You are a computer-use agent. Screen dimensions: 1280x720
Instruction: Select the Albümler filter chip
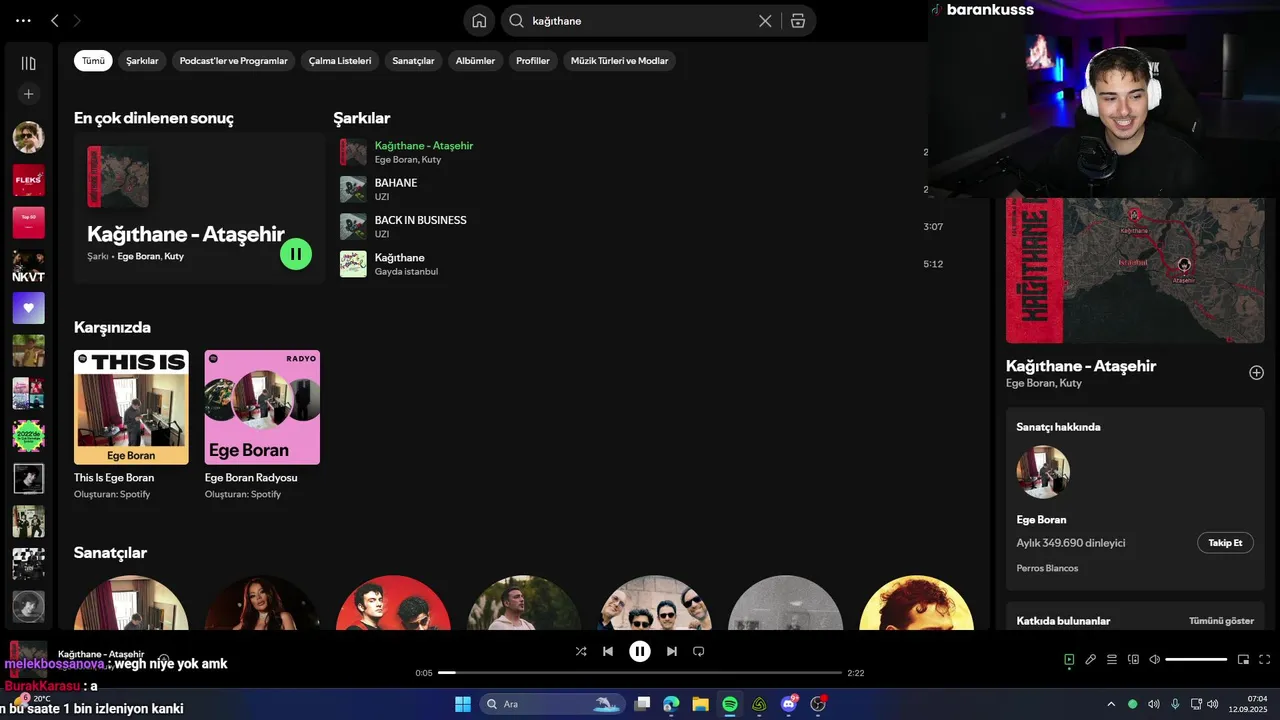coord(475,61)
